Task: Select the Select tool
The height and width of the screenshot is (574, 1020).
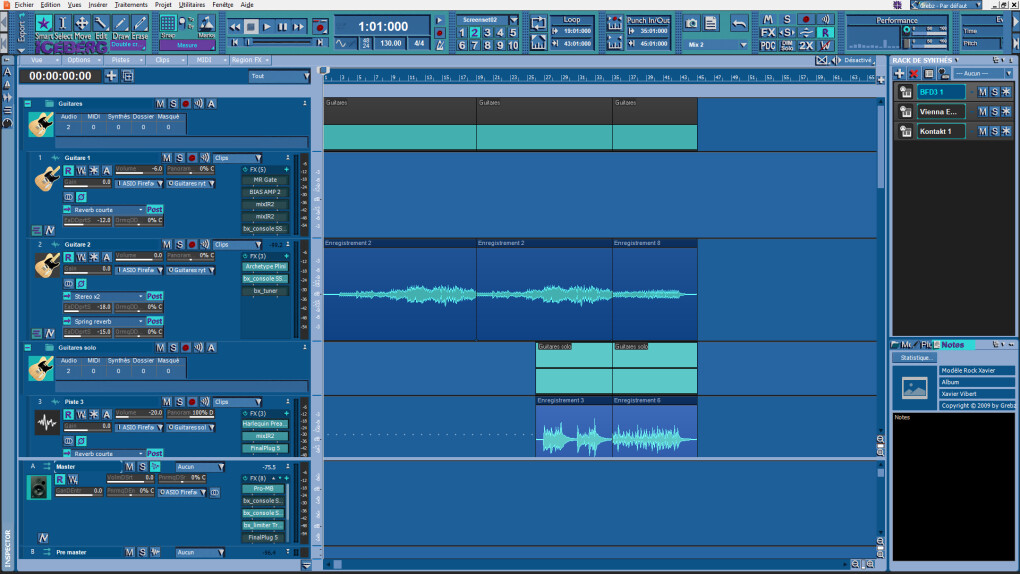Action: pyautogui.click(x=63, y=24)
